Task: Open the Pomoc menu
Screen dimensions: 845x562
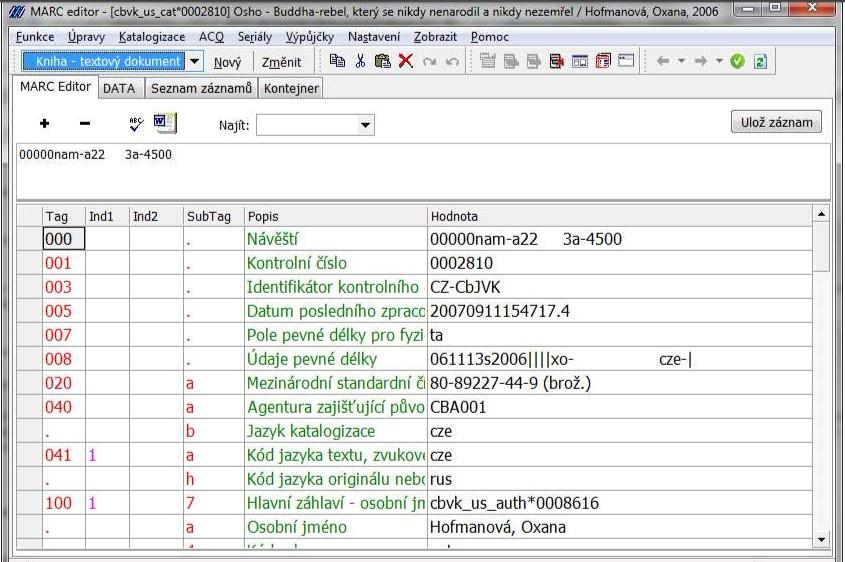Action: [490, 37]
